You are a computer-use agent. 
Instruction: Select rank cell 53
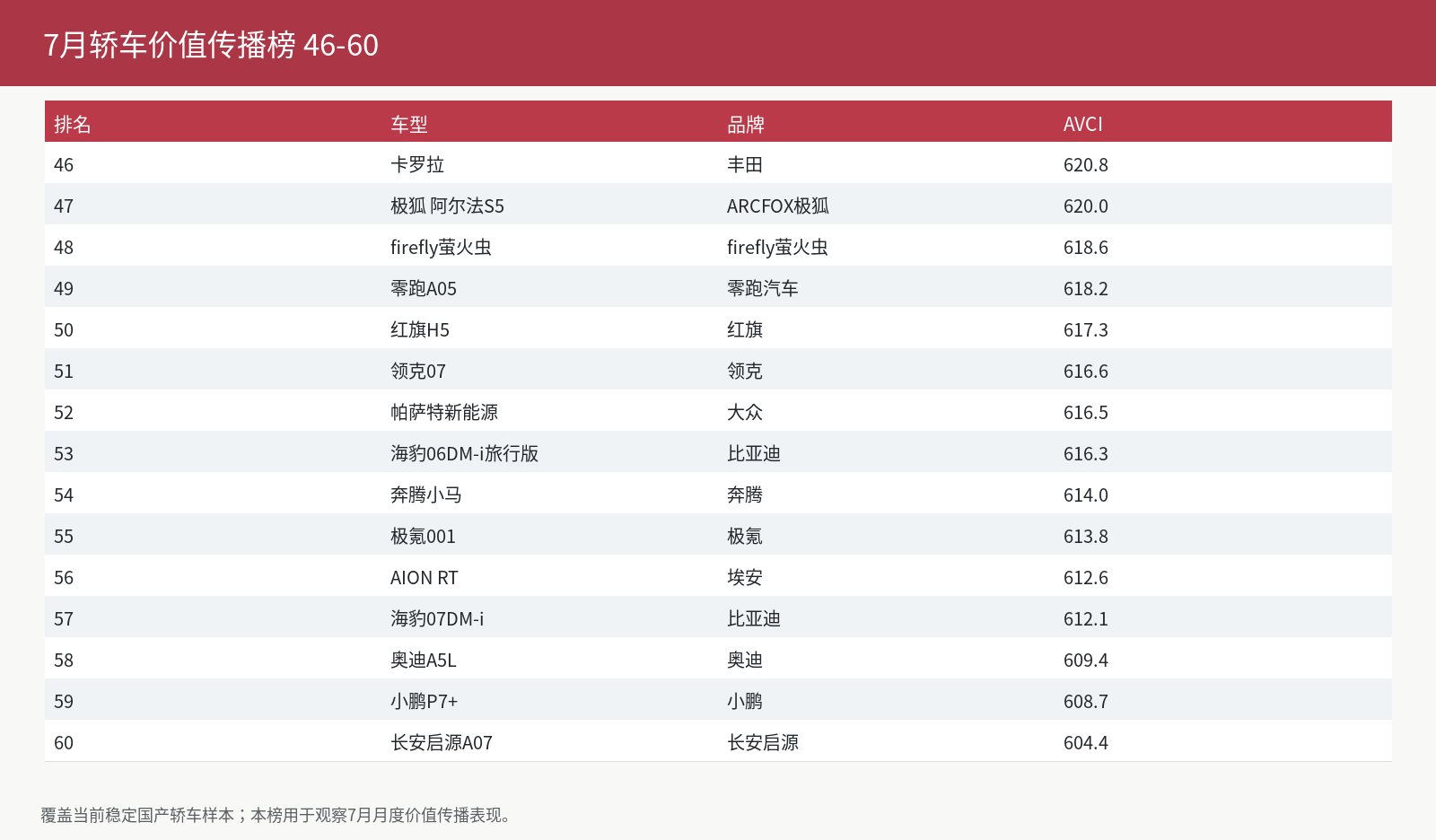(64, 454)
